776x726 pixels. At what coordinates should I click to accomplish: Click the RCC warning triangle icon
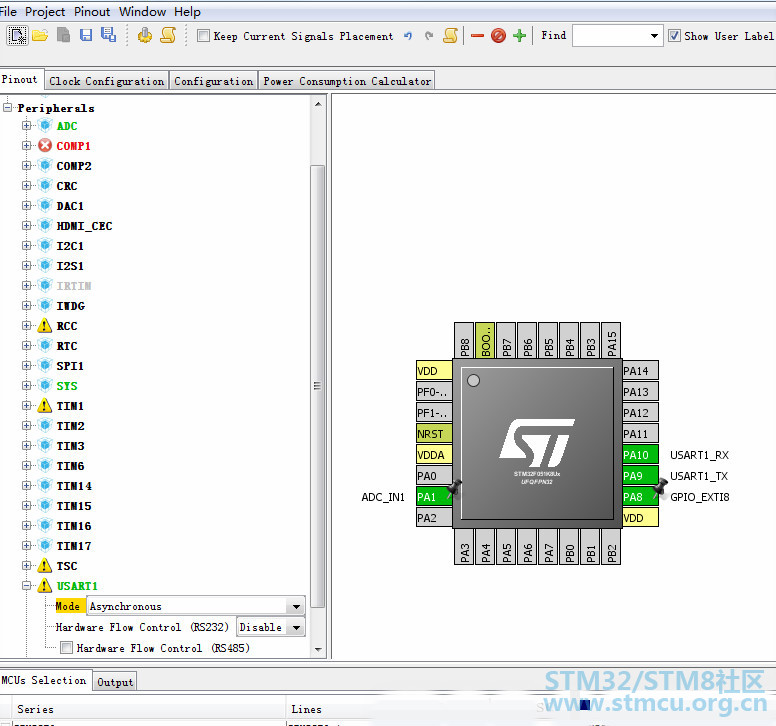point(45,326)
